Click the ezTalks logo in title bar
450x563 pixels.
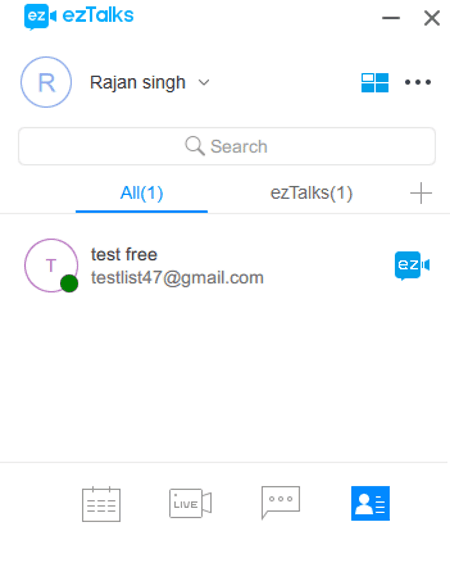coord(79,17)
